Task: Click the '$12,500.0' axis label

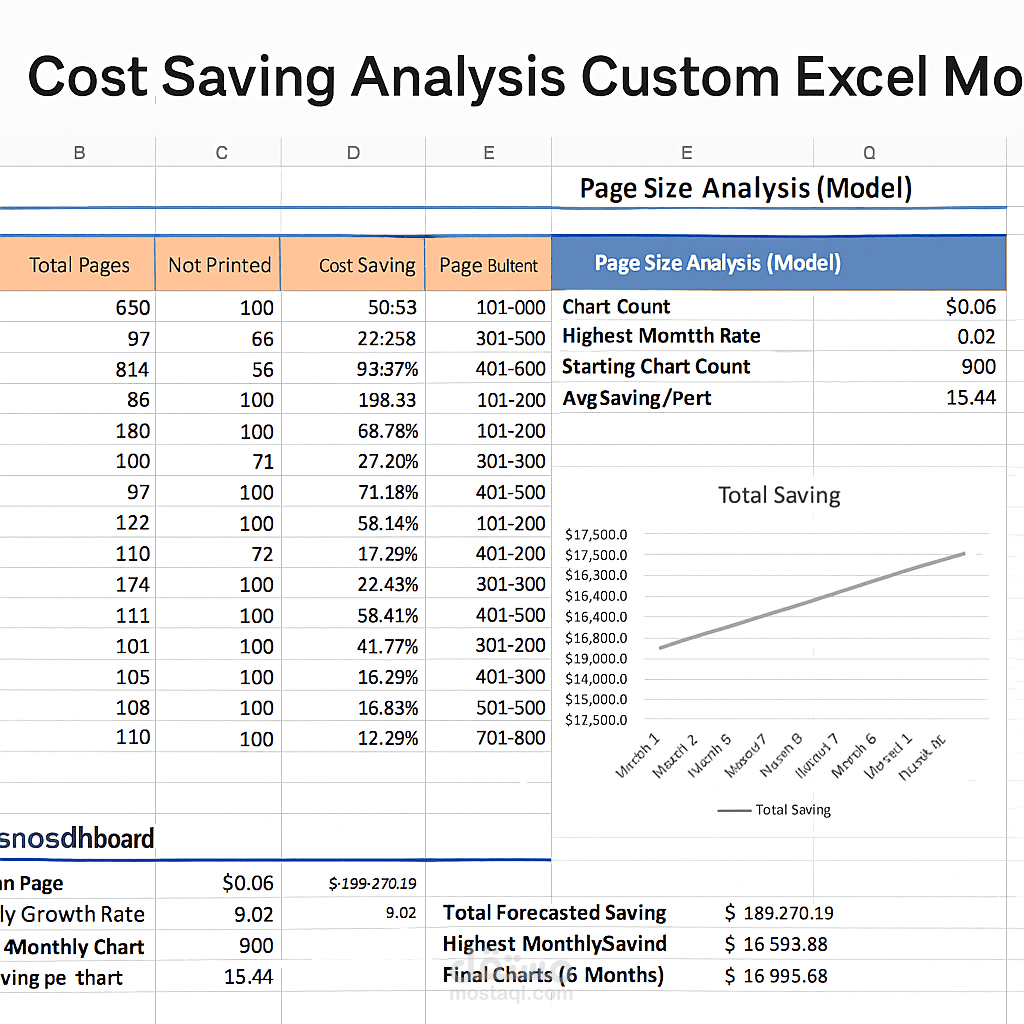Action: click(x=596, y=720)
